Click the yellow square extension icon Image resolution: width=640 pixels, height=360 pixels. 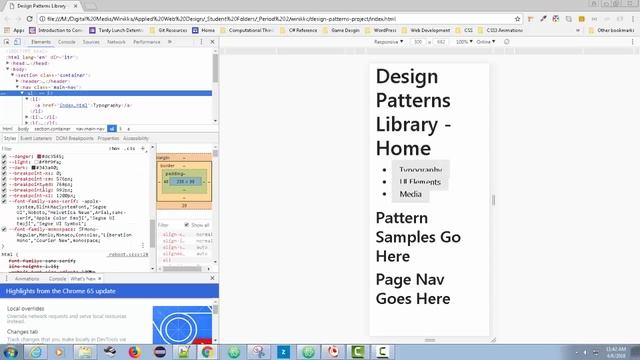coord(582,19)
